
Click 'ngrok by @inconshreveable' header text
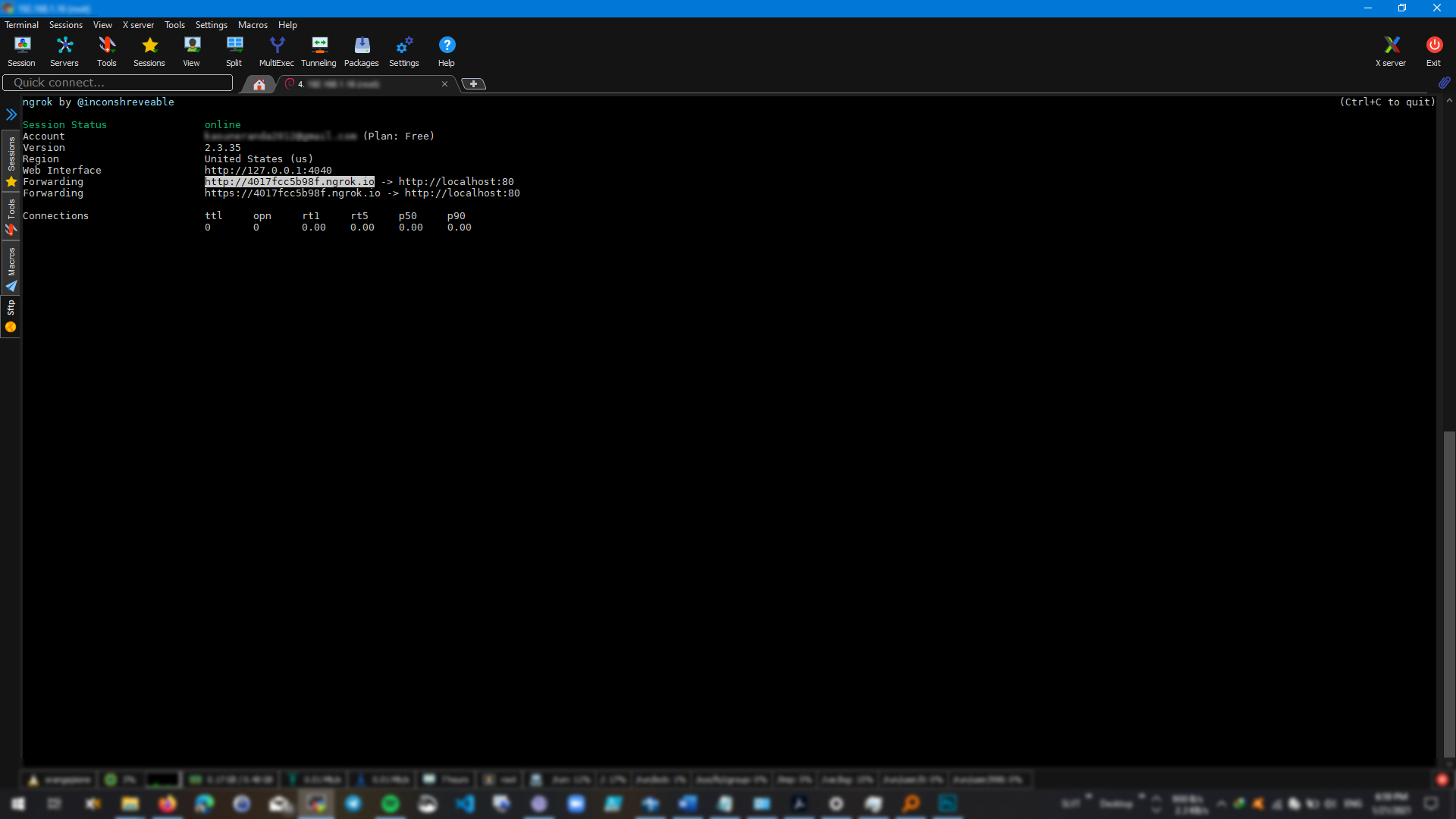[x=99, y=102]
